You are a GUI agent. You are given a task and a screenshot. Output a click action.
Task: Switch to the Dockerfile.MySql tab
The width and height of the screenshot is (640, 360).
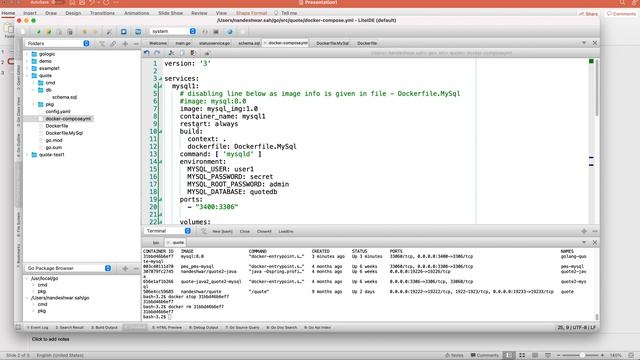(x=332, y=43)
